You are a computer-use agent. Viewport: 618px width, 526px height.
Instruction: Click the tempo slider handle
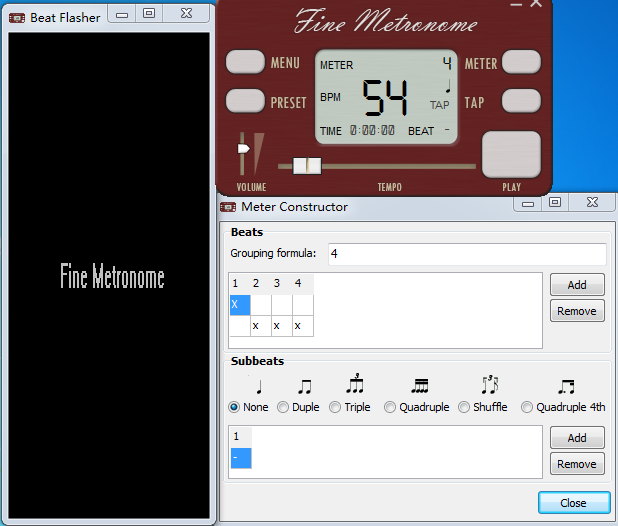(x=306, y=165)
